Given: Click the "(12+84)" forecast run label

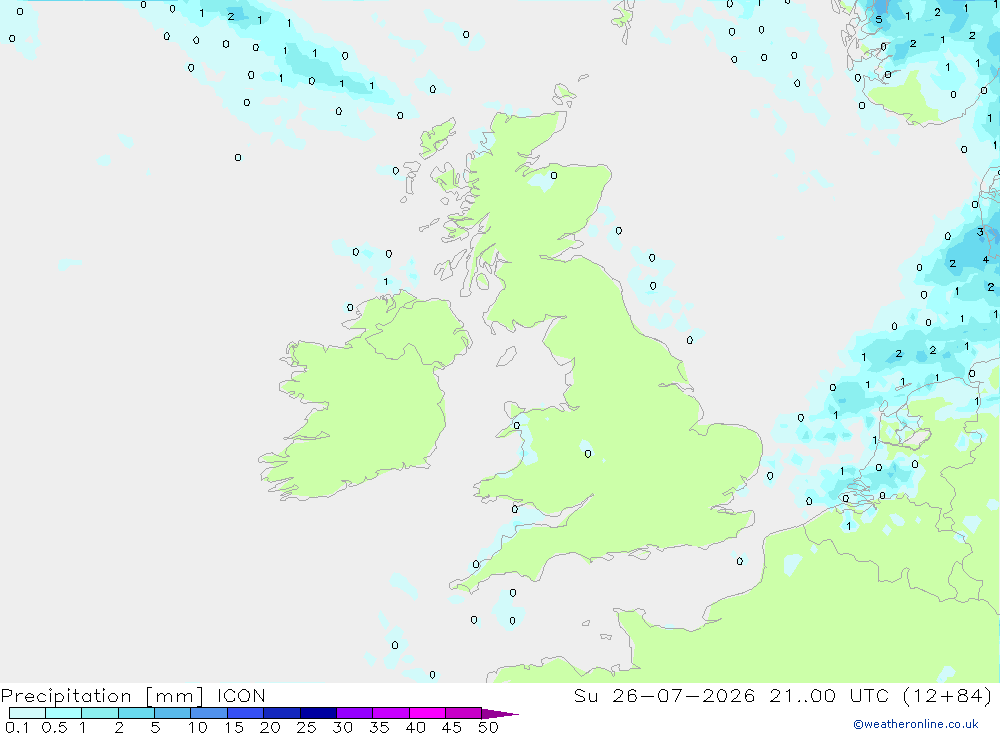Looking at the screenshot, I should 948,696.
